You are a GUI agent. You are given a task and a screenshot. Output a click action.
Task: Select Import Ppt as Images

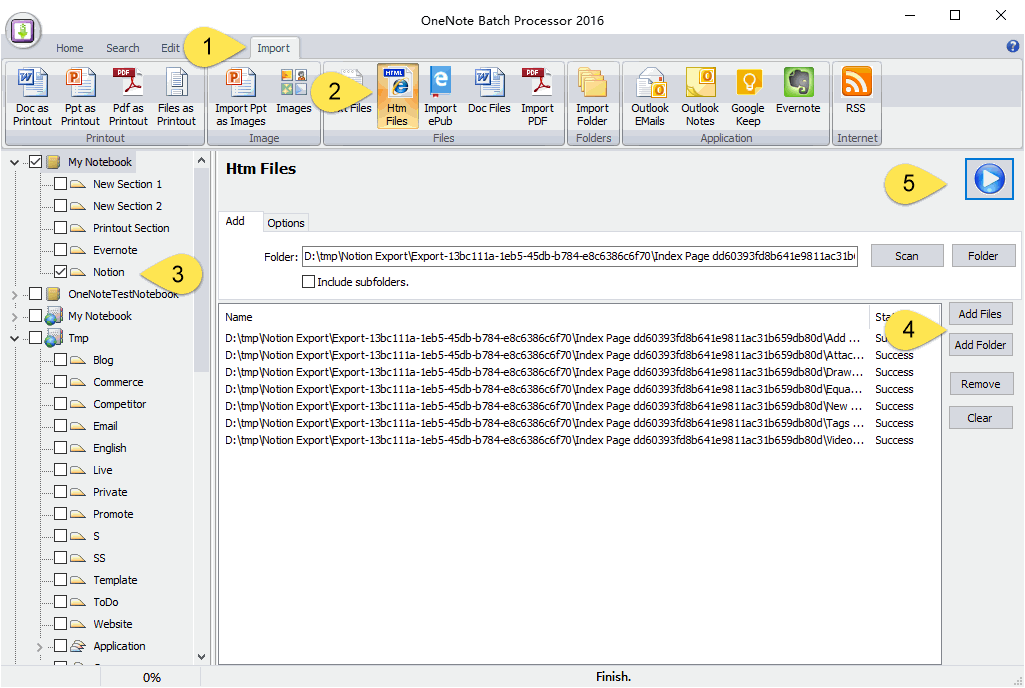[x=241, y=97]
